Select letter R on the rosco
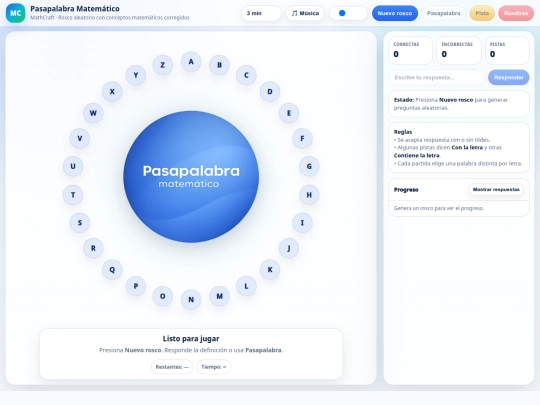 point(93,248)
